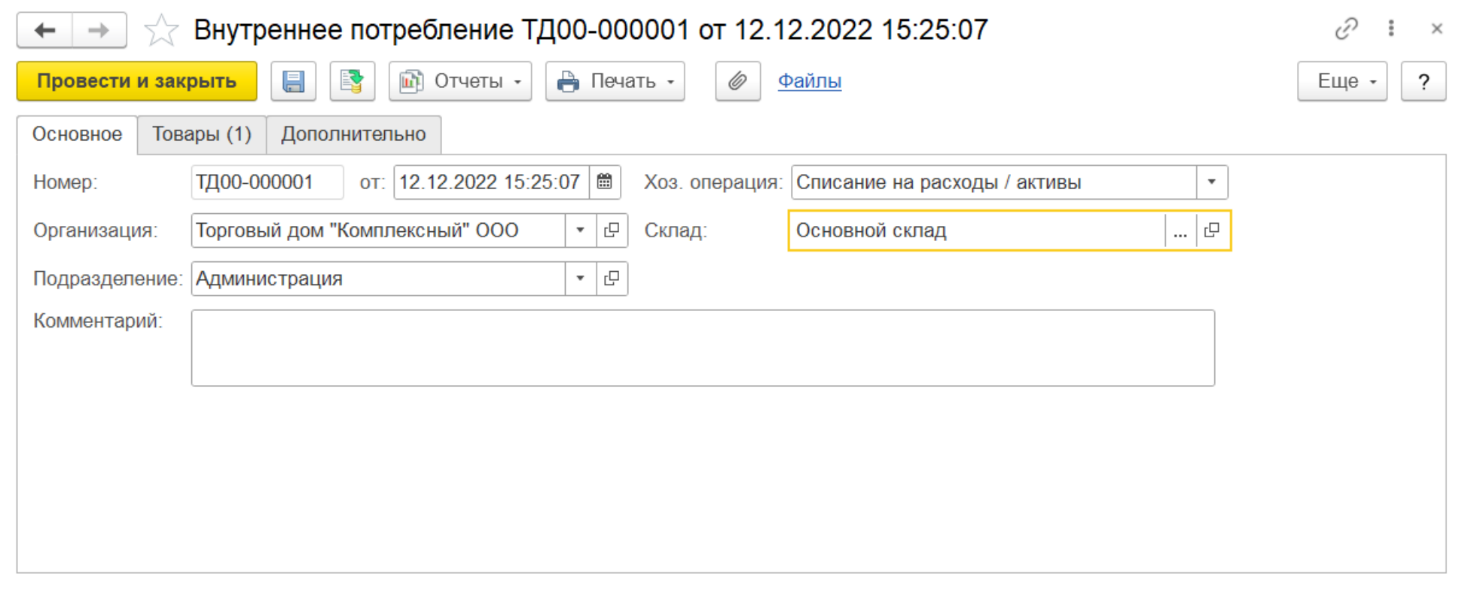Switch to the Дополнительно tab

coord(353,135)
